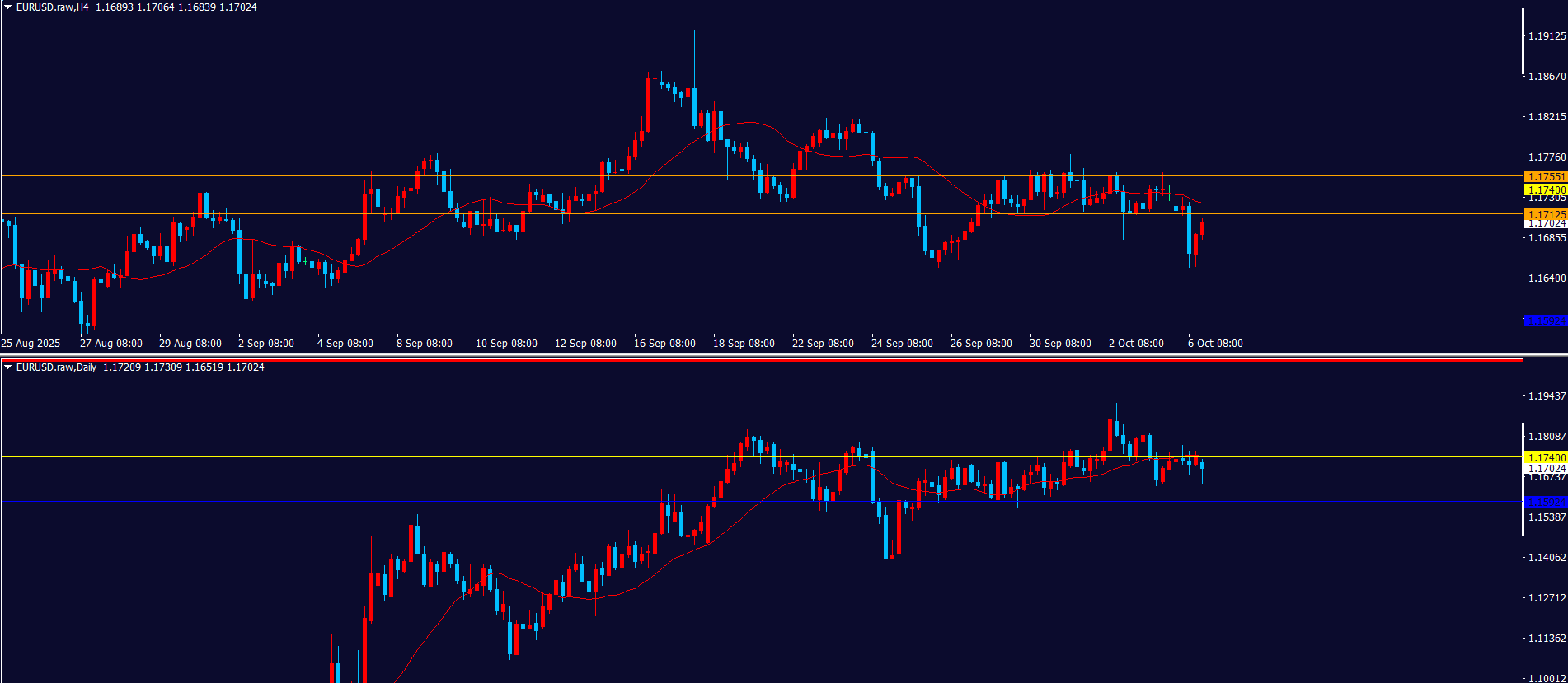Click the blue 1.15924 label on Daily chart
Viewport: 1568px width, 683px height.
1546,502
